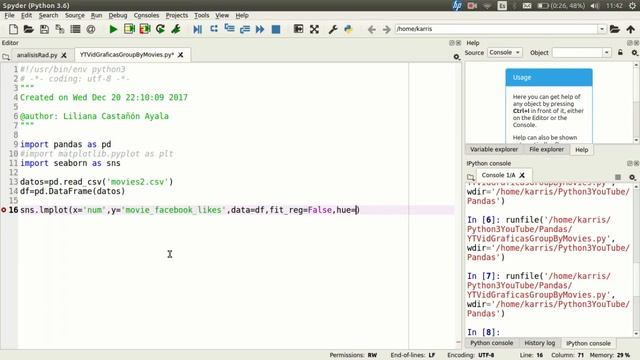Screen dimensions: 640x360
Task: Open the Debug menu
Action: (118, 15)
